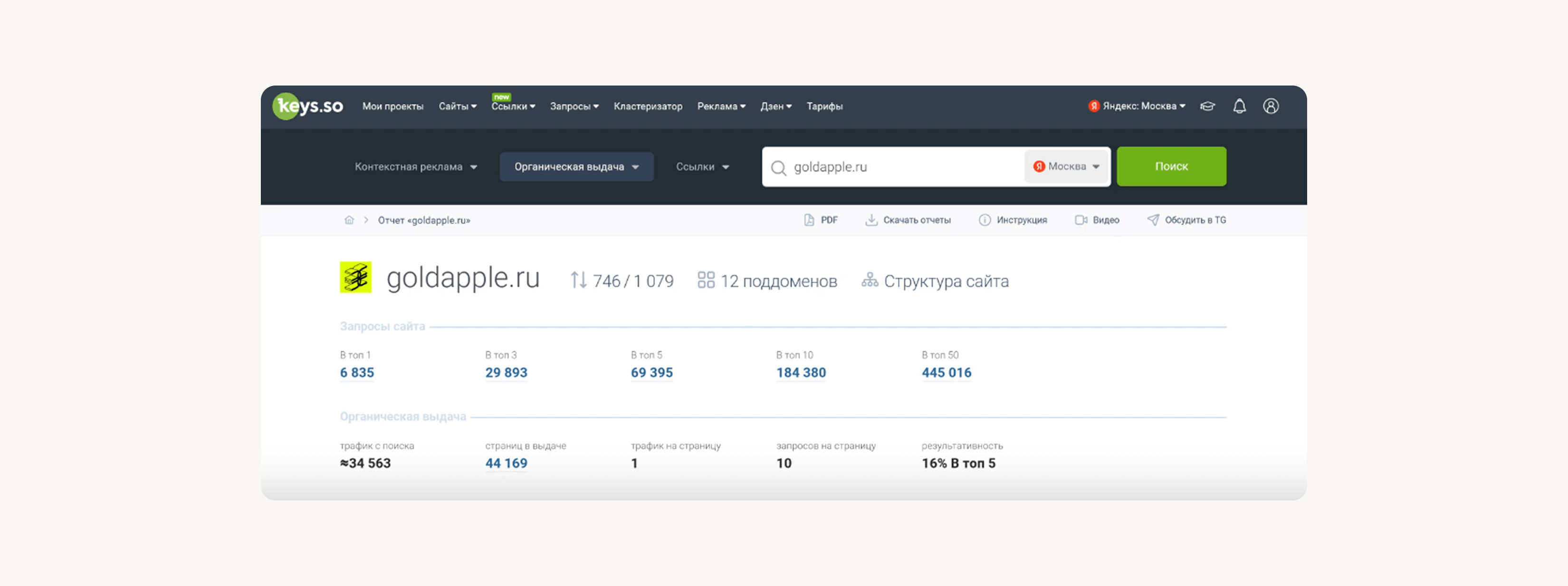Click the 16% В топ 5 value
This screenshot has height=586, width=1568.
(959, 463)
